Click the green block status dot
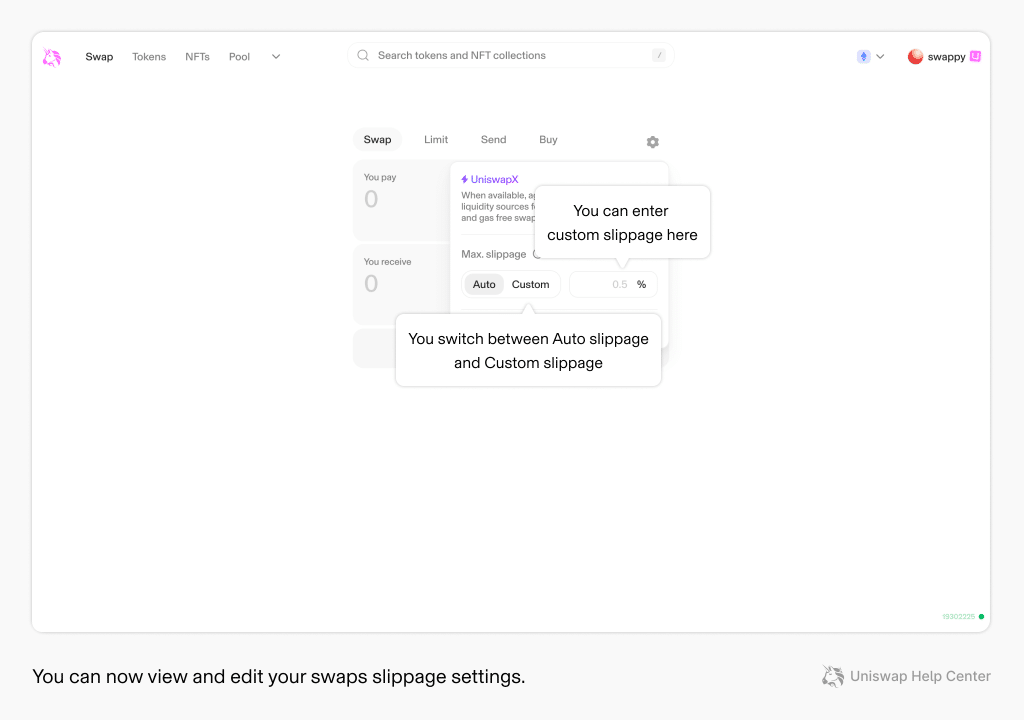 pos(981,616)
